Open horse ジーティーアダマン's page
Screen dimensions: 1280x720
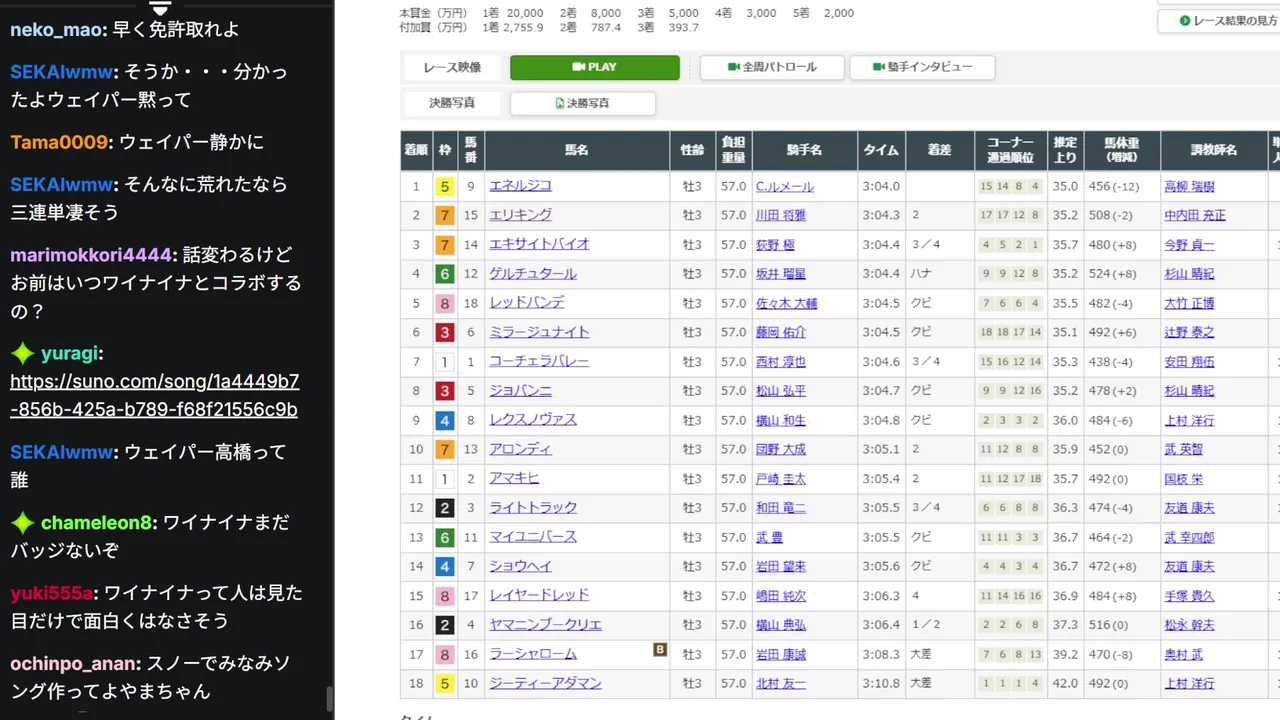tap(545, 683)
